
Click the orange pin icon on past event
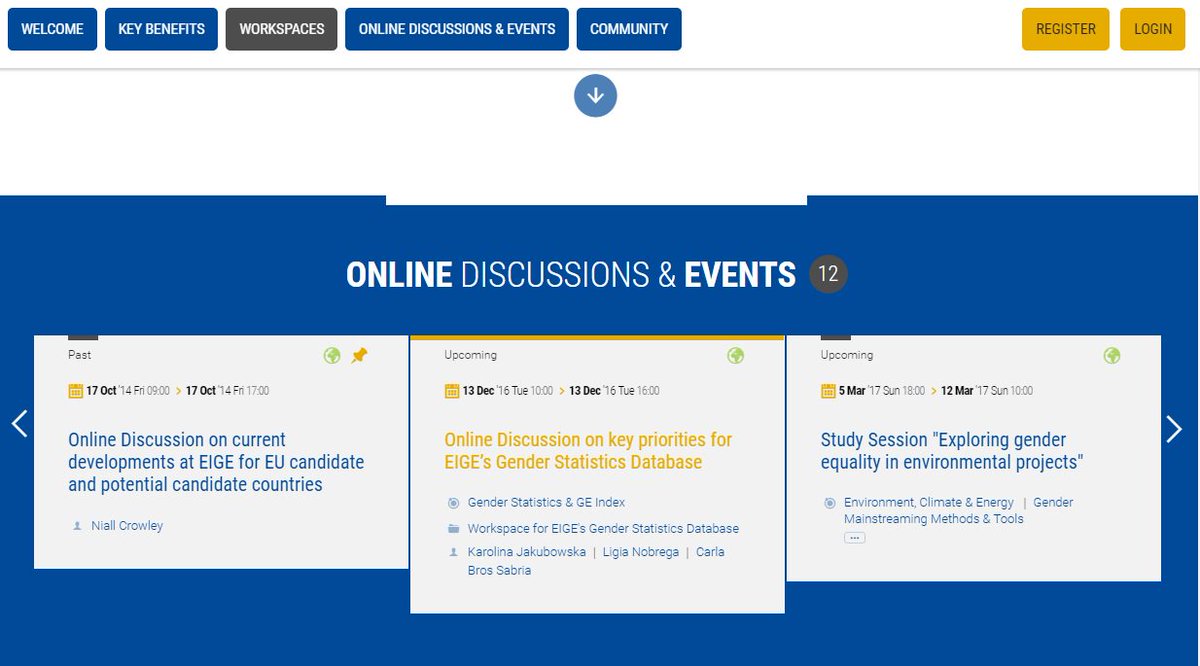(x=359, y=356)
